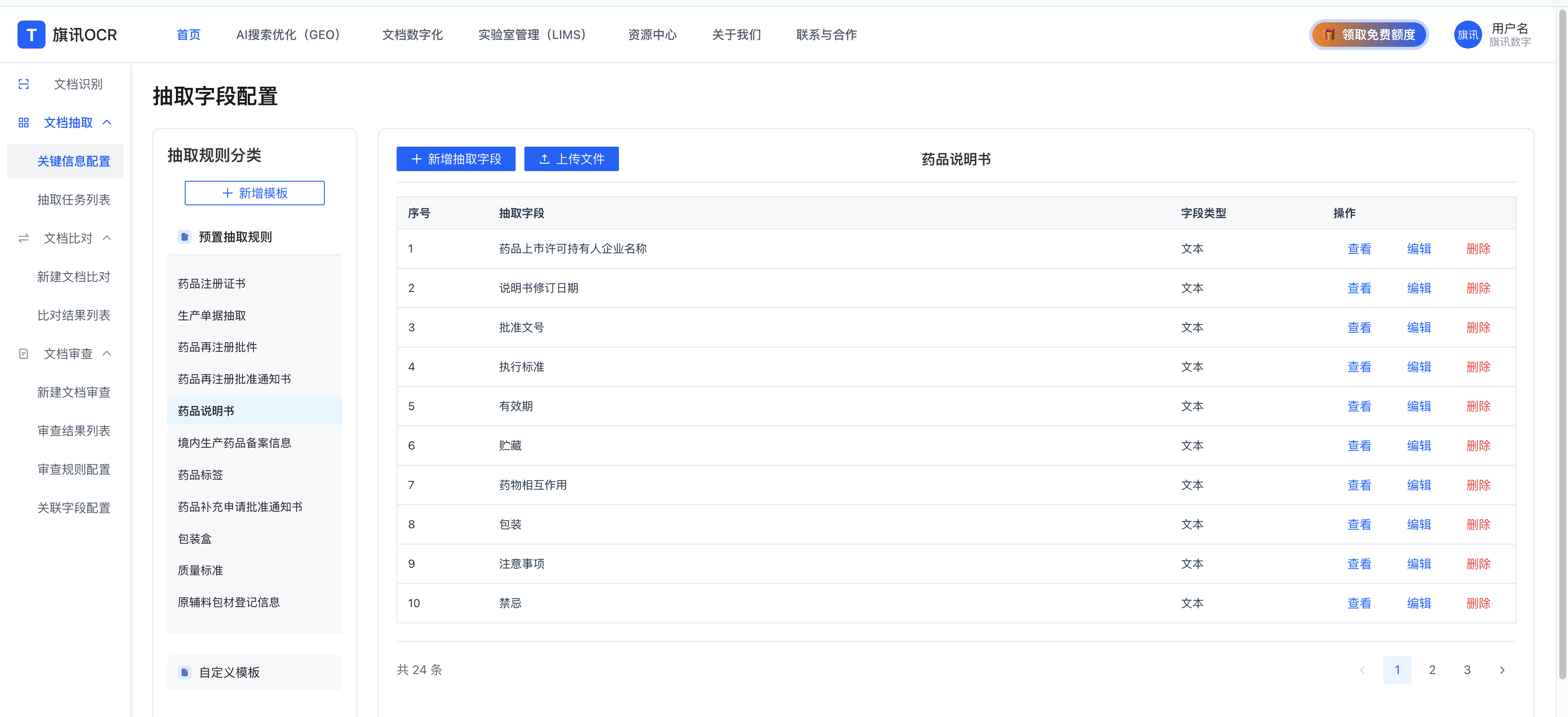Collapse the 文档比对 section chevron
The height and width of the screenshot is (717, 1568).
(x=107, y=238)
